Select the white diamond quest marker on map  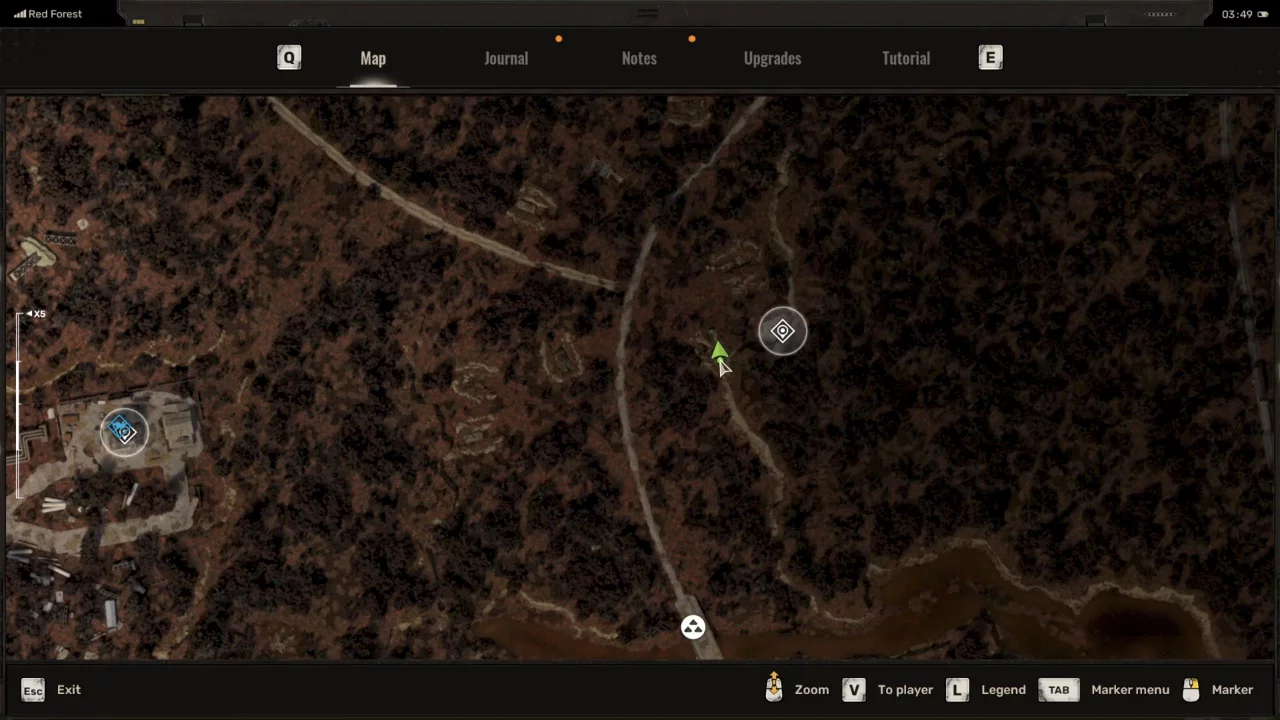(782, 332)
